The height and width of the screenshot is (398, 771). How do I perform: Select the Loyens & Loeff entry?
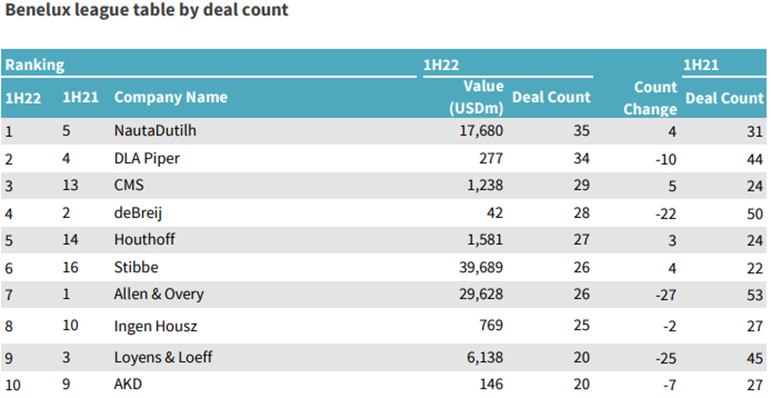(x=163, y=357)
